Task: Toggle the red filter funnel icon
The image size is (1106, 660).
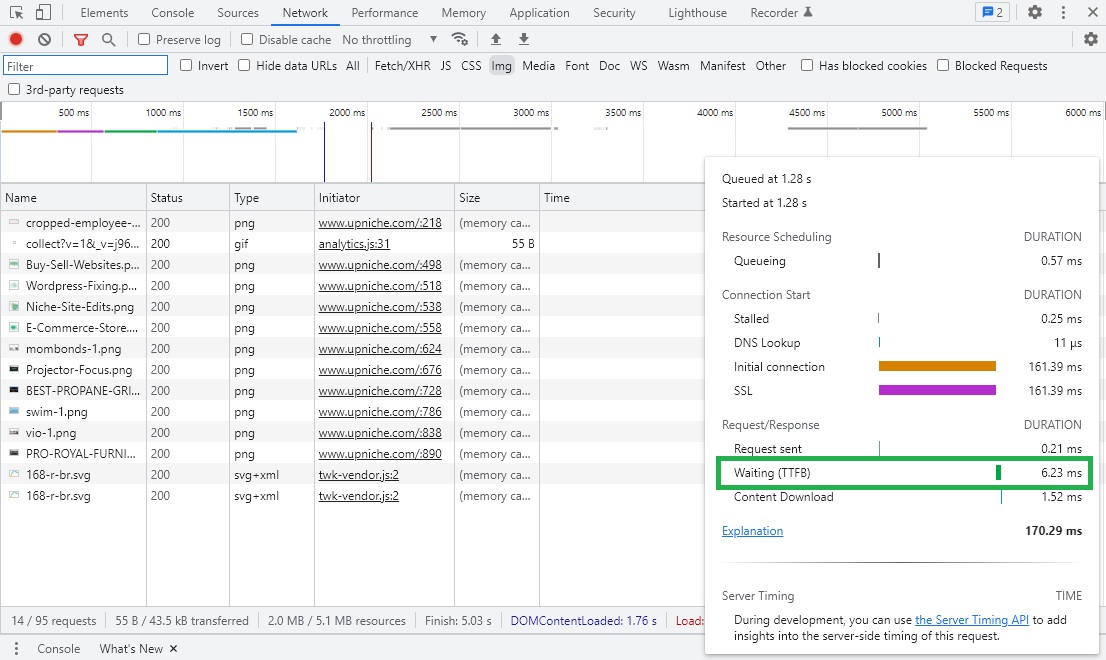Action: (x=81, y=39)
